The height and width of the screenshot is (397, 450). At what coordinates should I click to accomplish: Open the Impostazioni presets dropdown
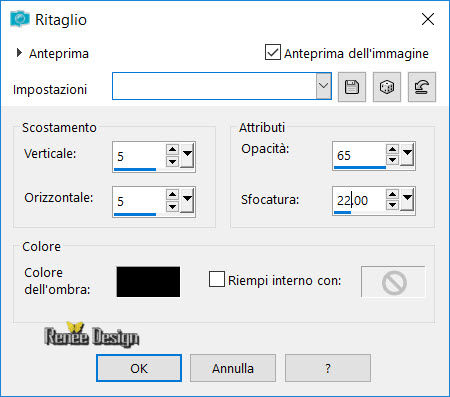pyautogui.click(x=323, y=86)
